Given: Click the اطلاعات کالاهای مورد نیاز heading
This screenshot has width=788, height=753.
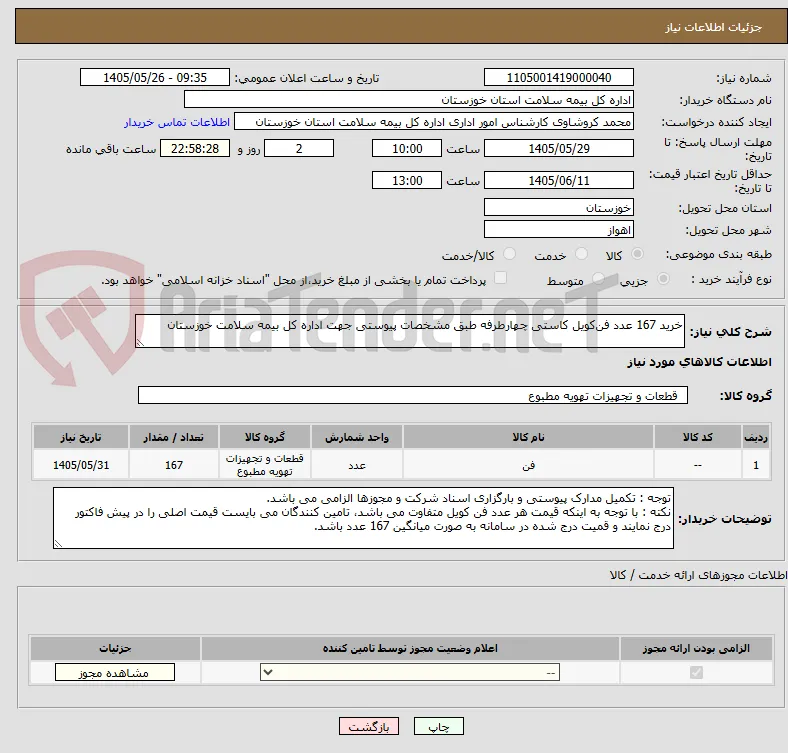Looking at the screenshot, I should (x=699, y=362).
